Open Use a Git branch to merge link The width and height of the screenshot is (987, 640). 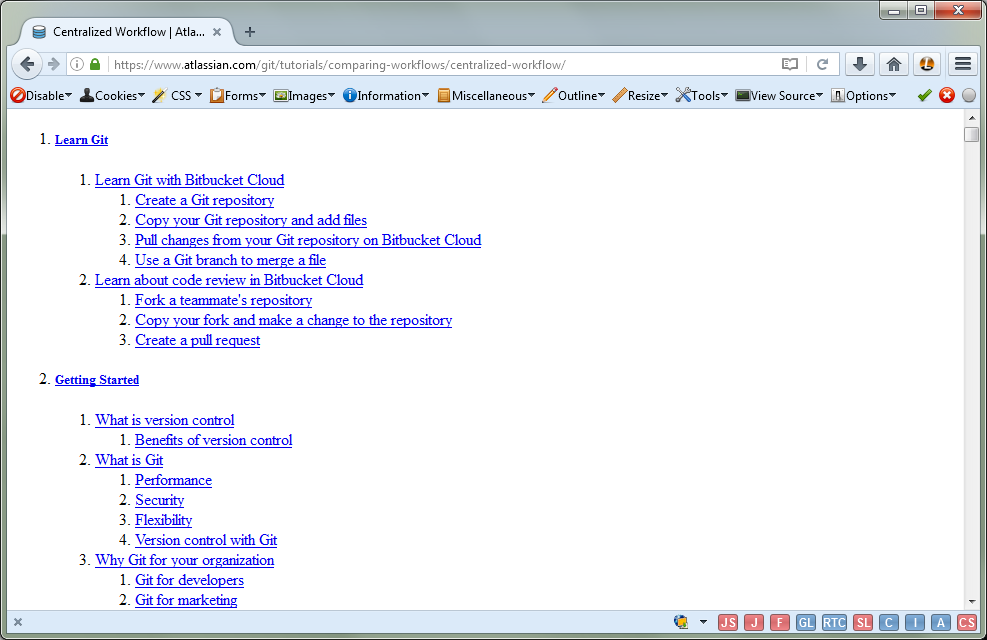[230, 261]
